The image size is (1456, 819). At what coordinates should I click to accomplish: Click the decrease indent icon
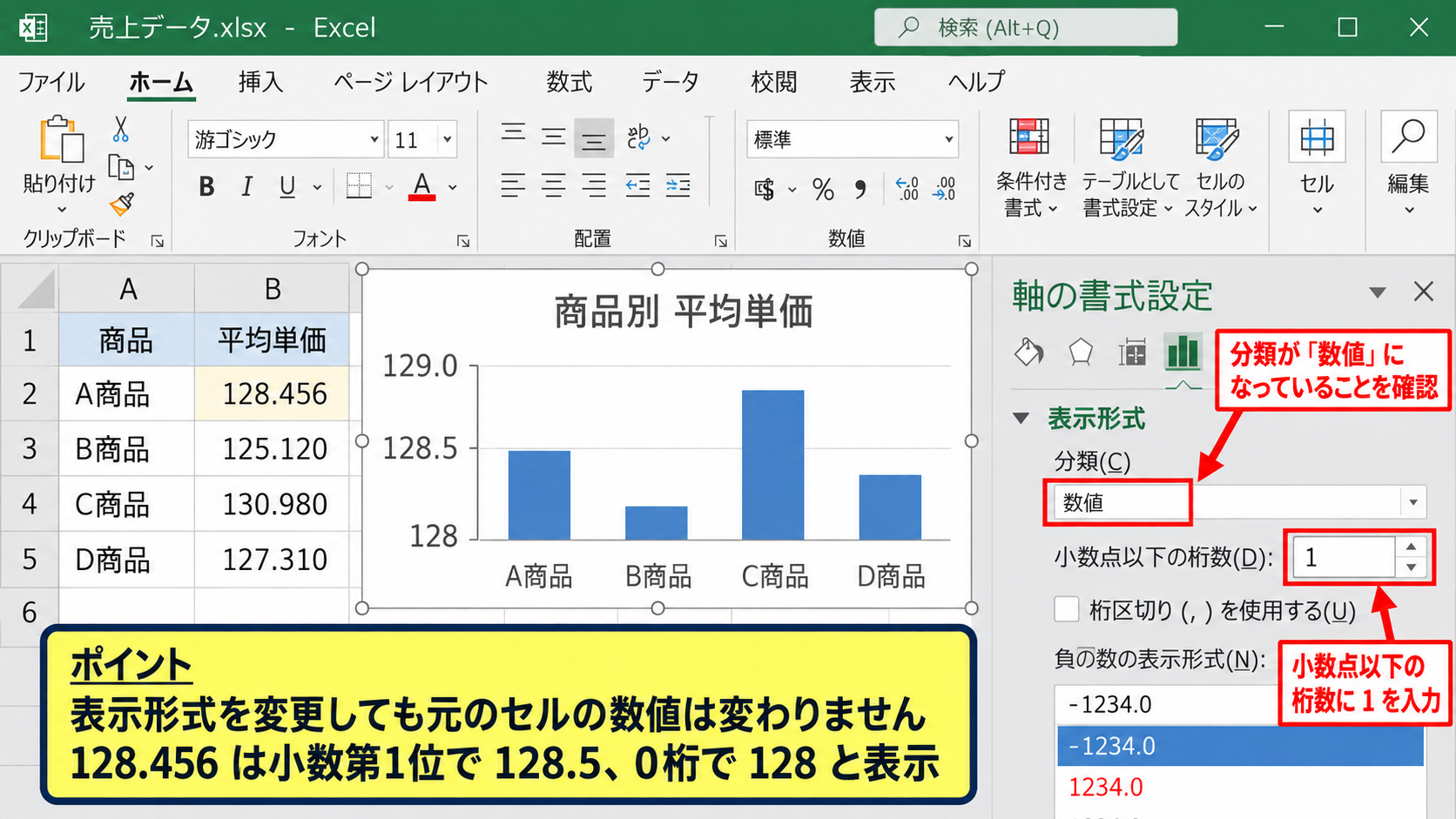point(637,185)
